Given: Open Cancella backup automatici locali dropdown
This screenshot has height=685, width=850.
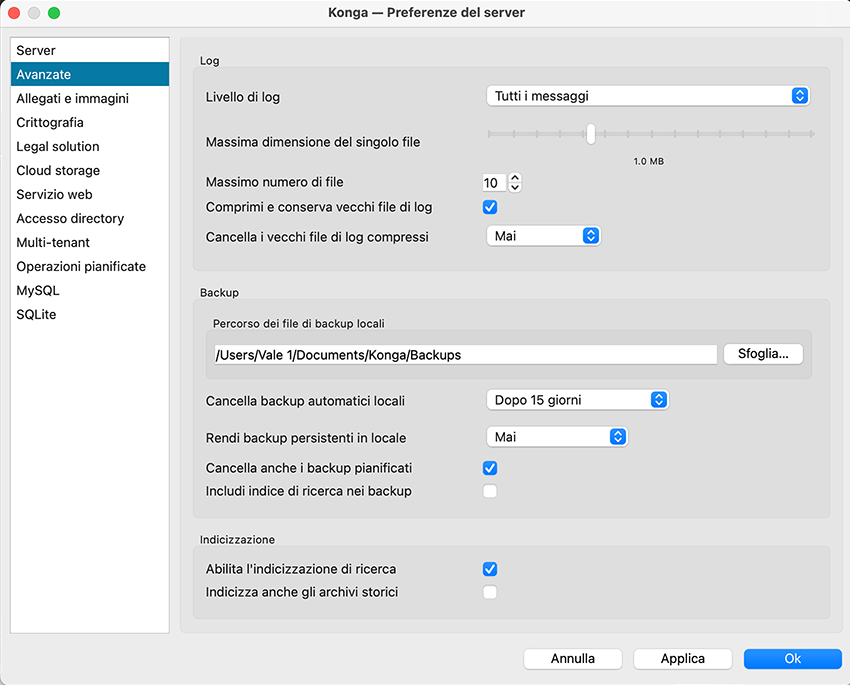Looking at the screenshot, I should point(577,400).
